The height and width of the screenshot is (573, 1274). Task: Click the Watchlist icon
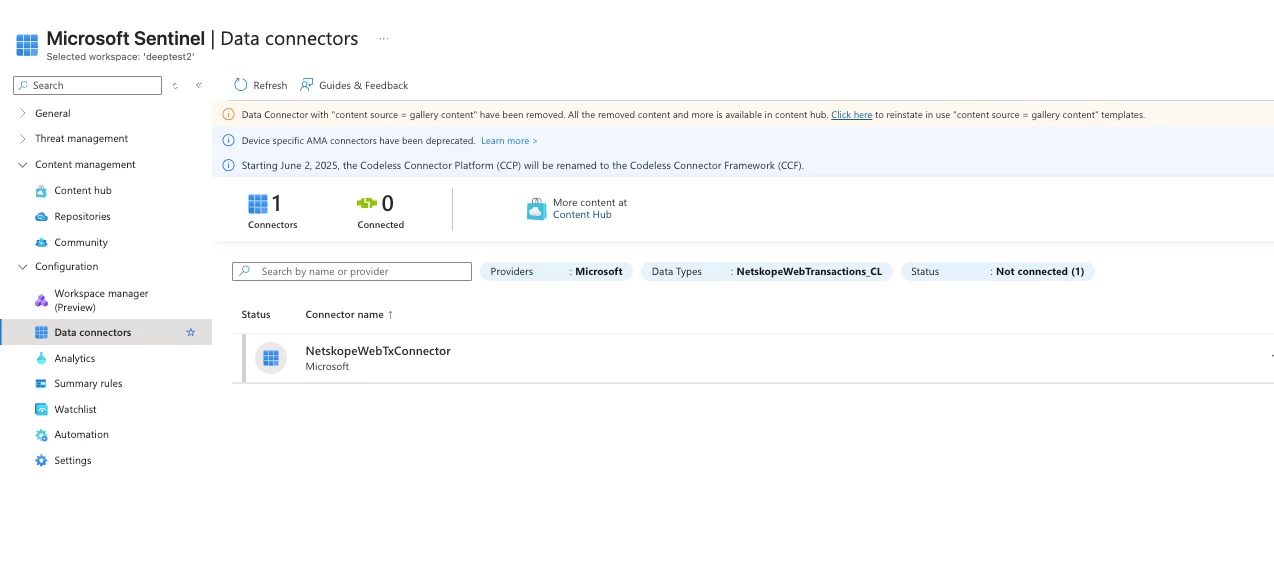41,409
